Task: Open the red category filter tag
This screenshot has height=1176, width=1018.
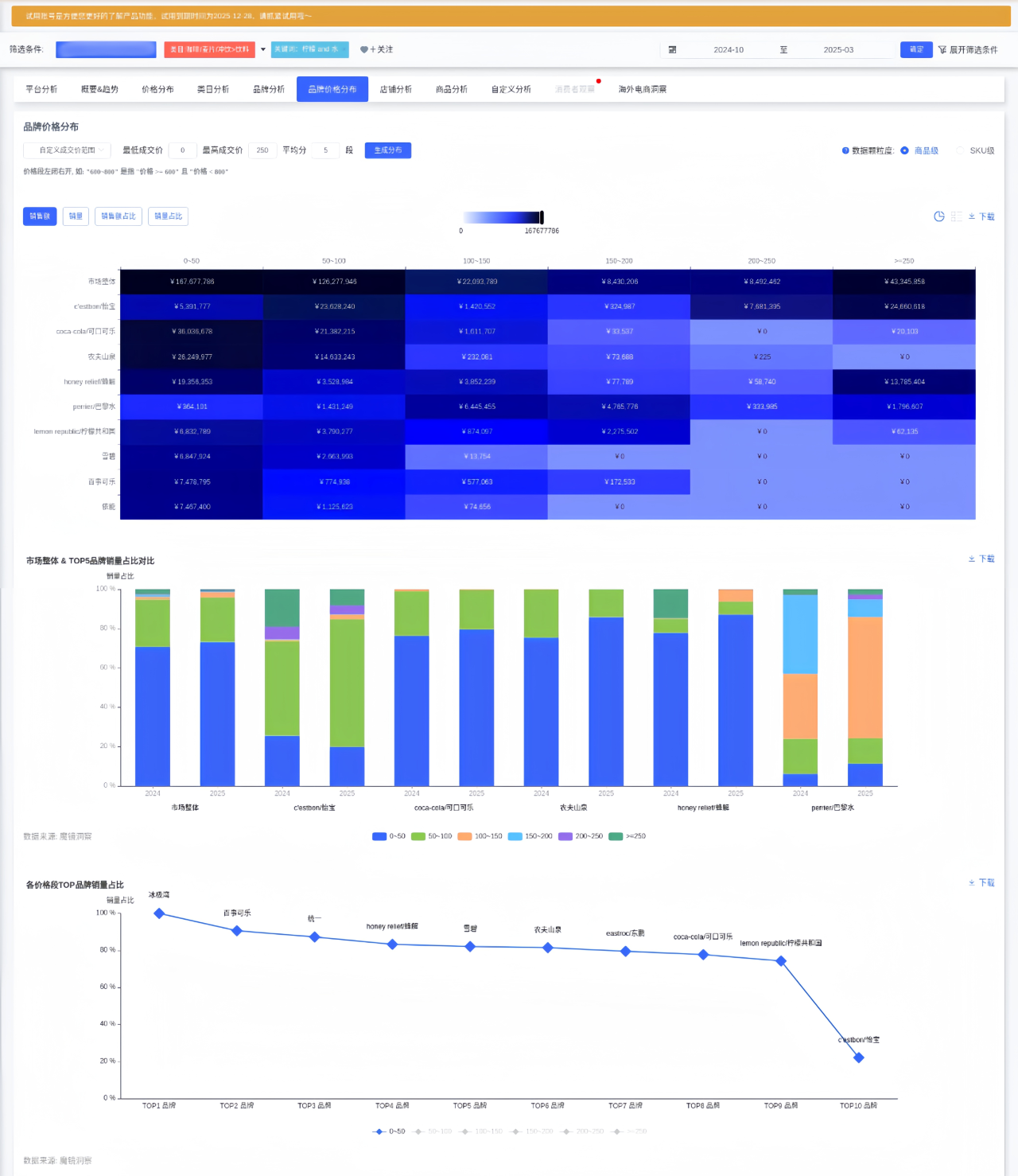Action: pyautogui.click(x=210, y=49)
